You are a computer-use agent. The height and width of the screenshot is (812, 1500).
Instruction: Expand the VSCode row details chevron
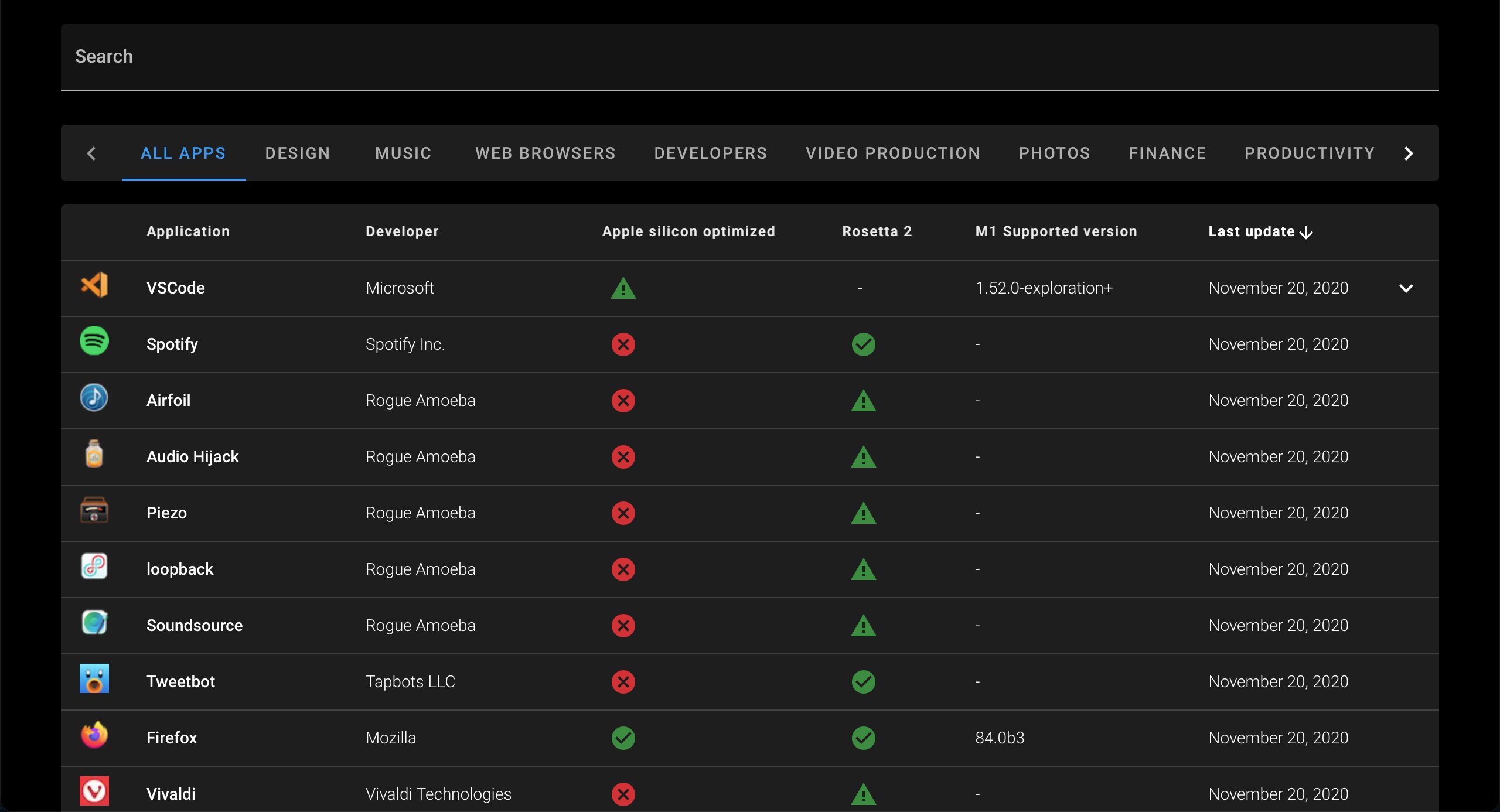[1406, 288]
